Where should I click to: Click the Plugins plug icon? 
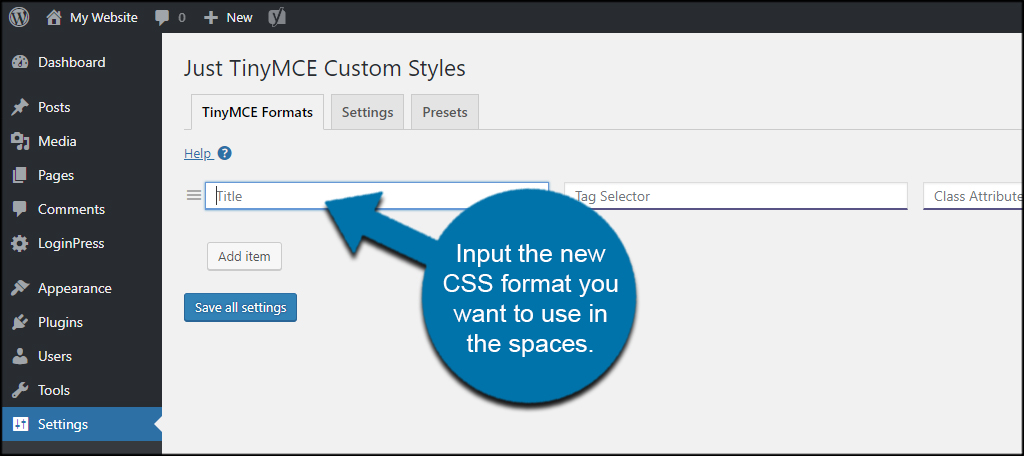click(x=20, y=322)
